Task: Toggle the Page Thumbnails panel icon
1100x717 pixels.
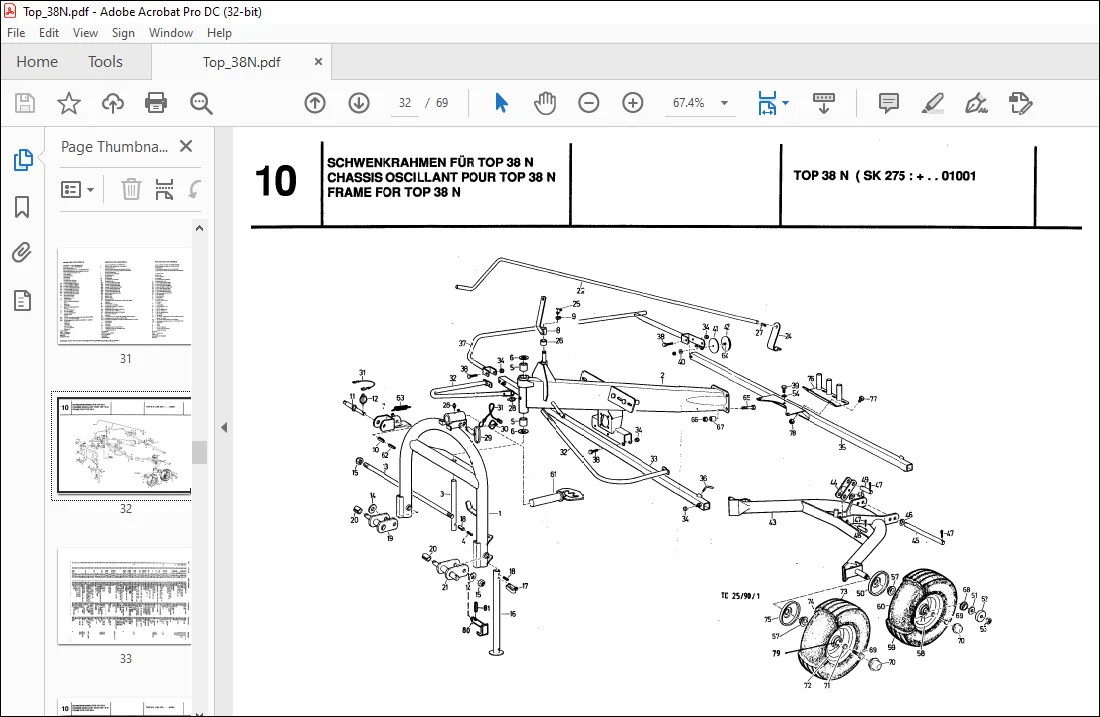Action: click(23, 160)
